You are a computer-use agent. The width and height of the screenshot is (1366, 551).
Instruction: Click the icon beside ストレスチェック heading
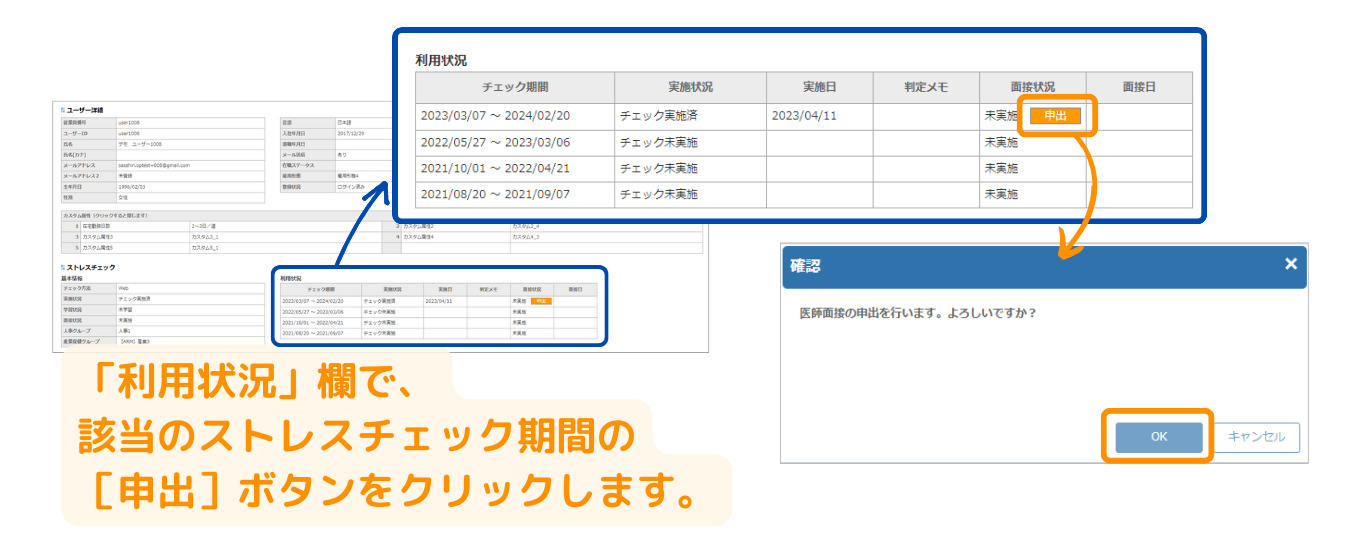coord(61,268)
